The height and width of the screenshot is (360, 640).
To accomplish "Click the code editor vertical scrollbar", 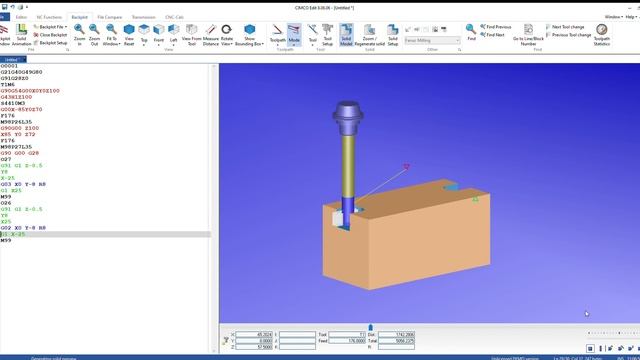I will tap(214, 208).
